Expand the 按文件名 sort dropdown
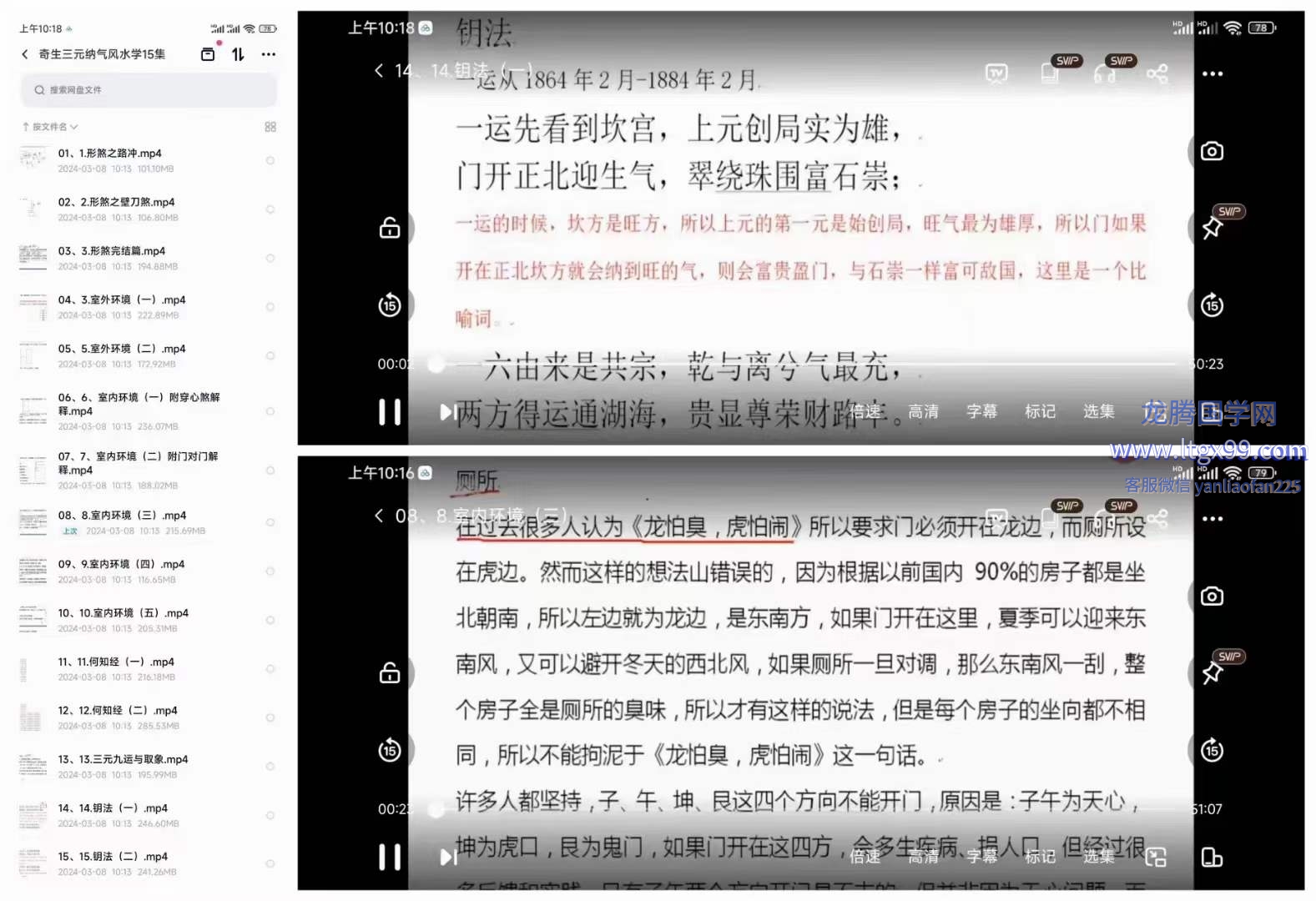The image size is (1316, 901). (51, 127)
